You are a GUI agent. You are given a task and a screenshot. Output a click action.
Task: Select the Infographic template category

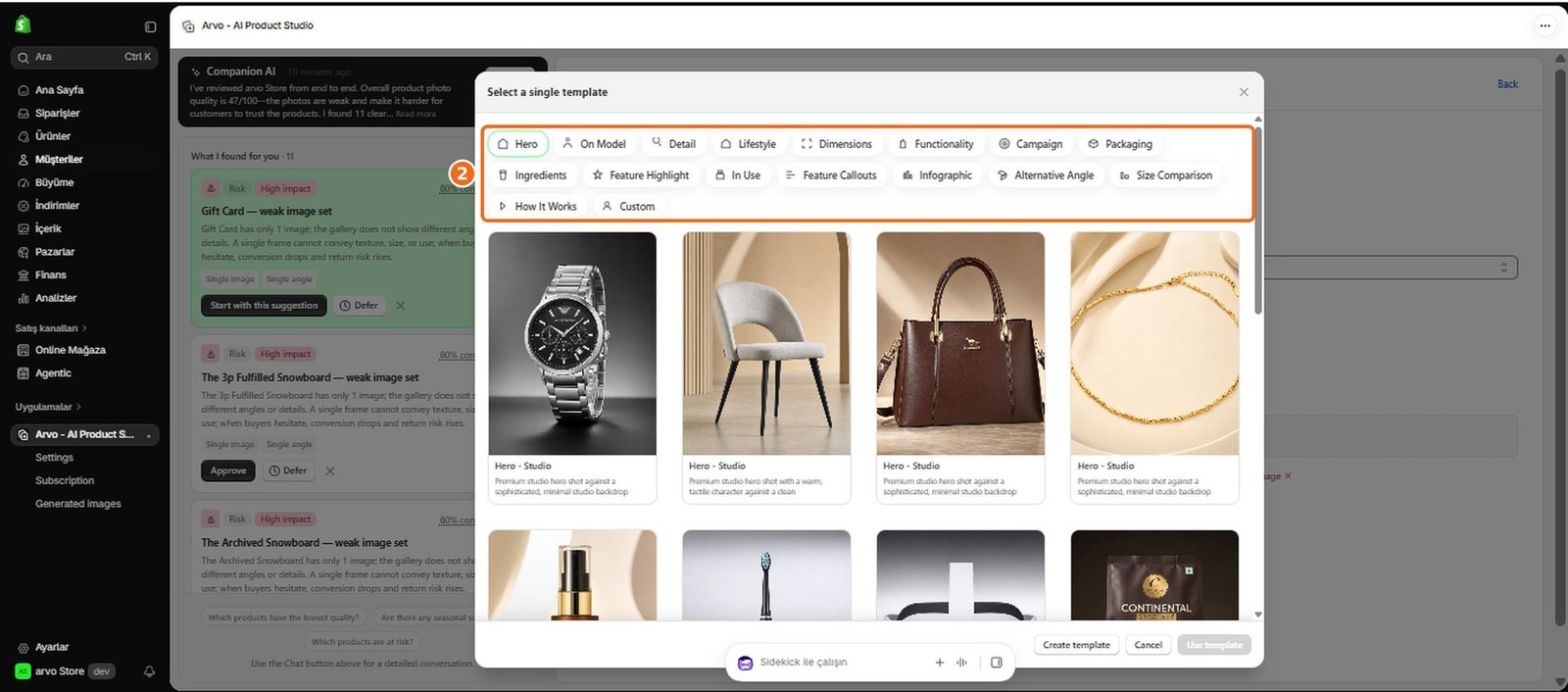pos(937,175)
